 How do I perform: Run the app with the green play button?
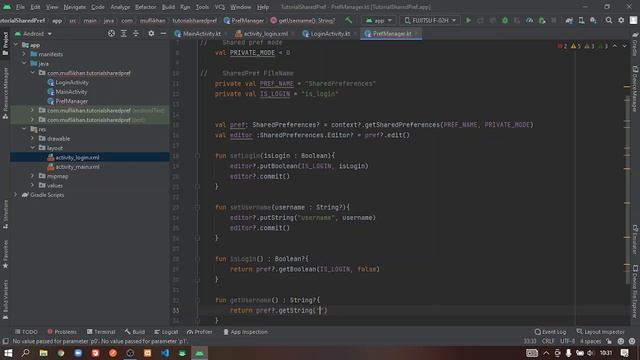(469, 20)
